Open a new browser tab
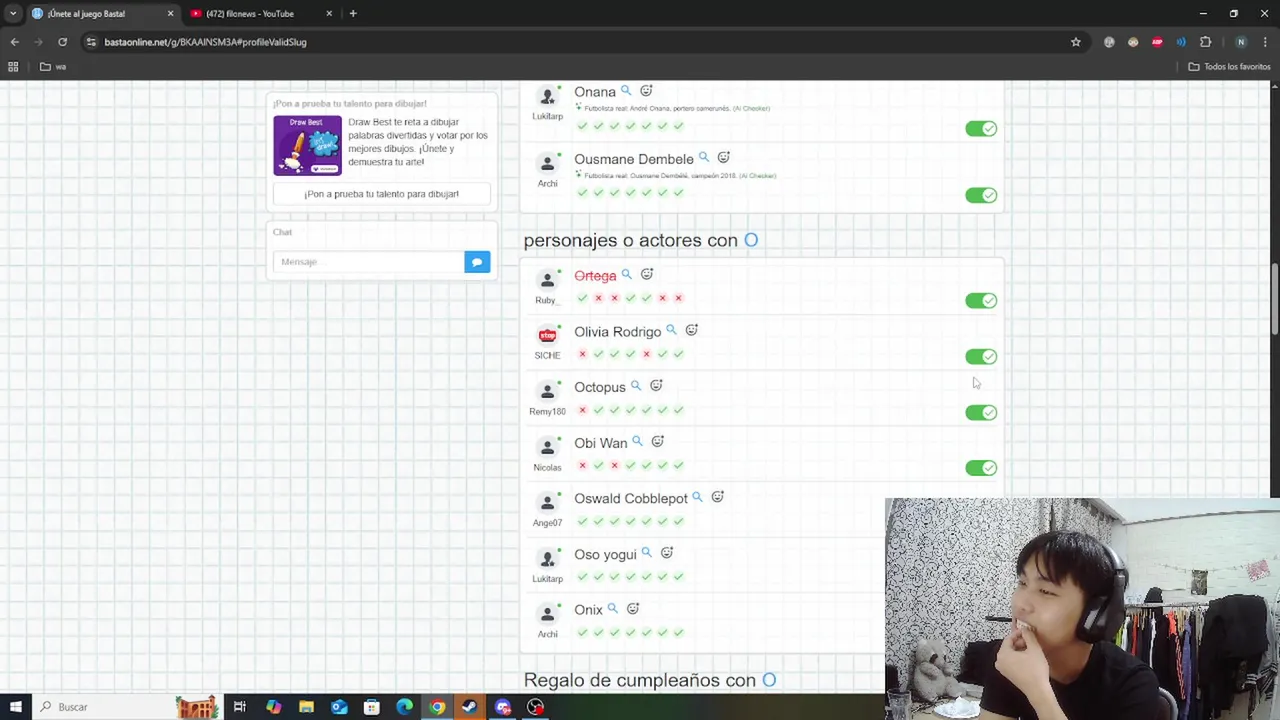Viewport: 1280px width, 720px height. (x=353, y=14)
